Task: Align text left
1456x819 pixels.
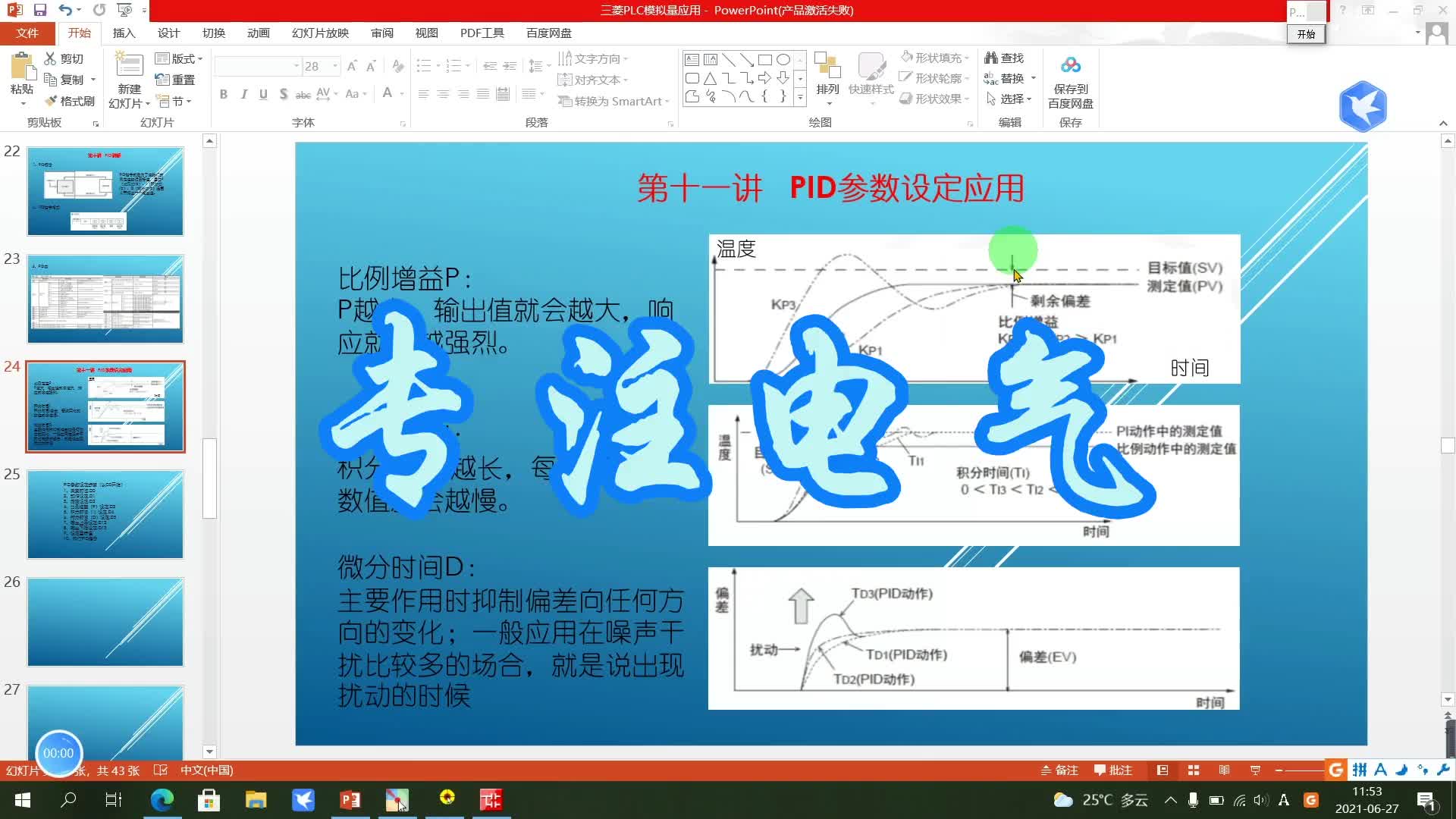Action: (423, 94)
